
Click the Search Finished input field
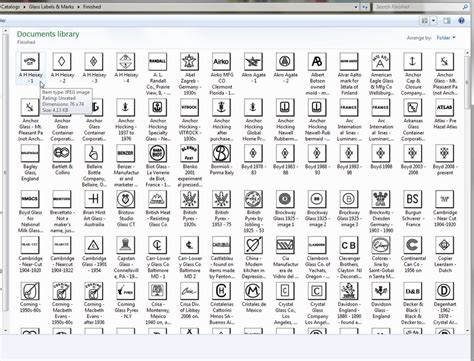click(x=417, y=7)
